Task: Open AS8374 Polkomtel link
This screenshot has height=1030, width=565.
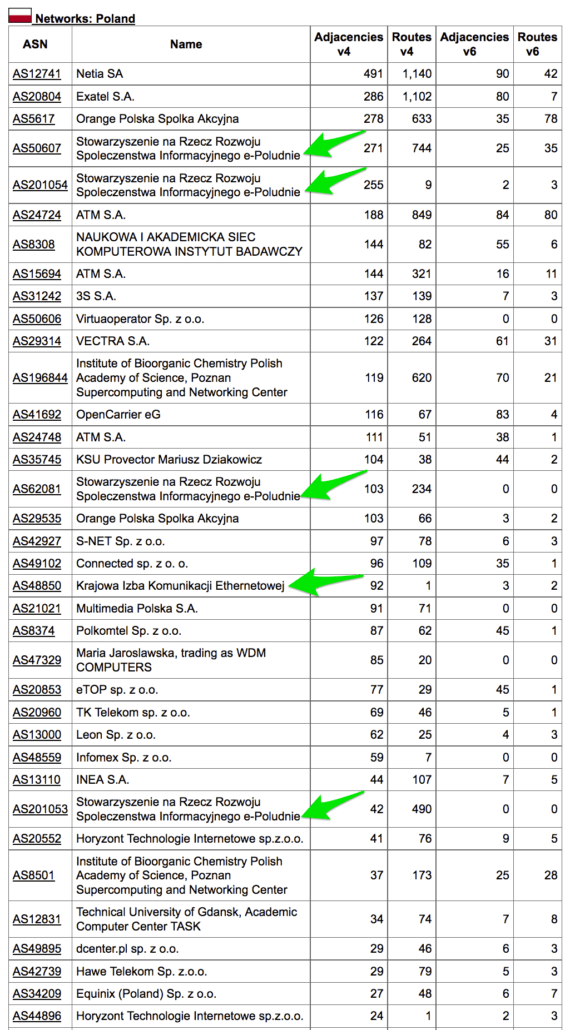Action: (34, 631)
